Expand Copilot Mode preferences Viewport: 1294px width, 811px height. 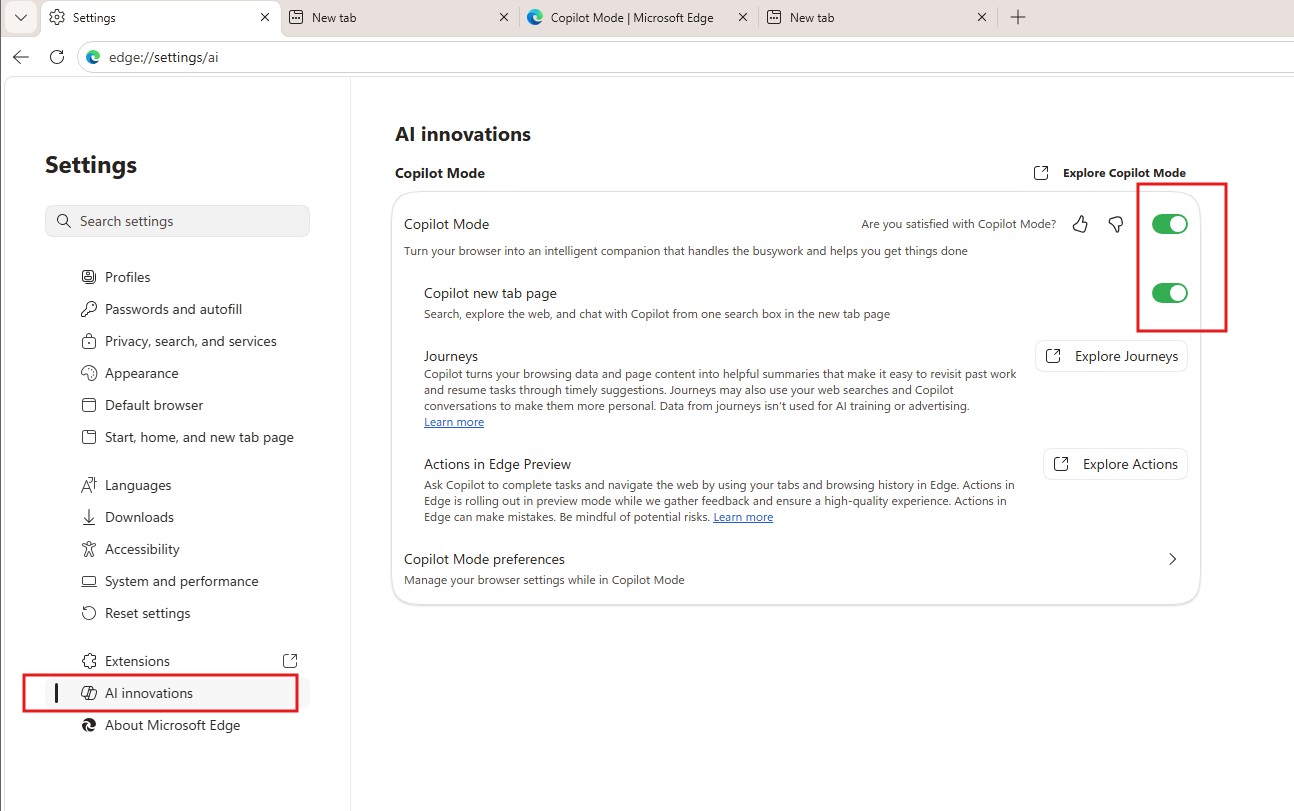click(1172, 559)
